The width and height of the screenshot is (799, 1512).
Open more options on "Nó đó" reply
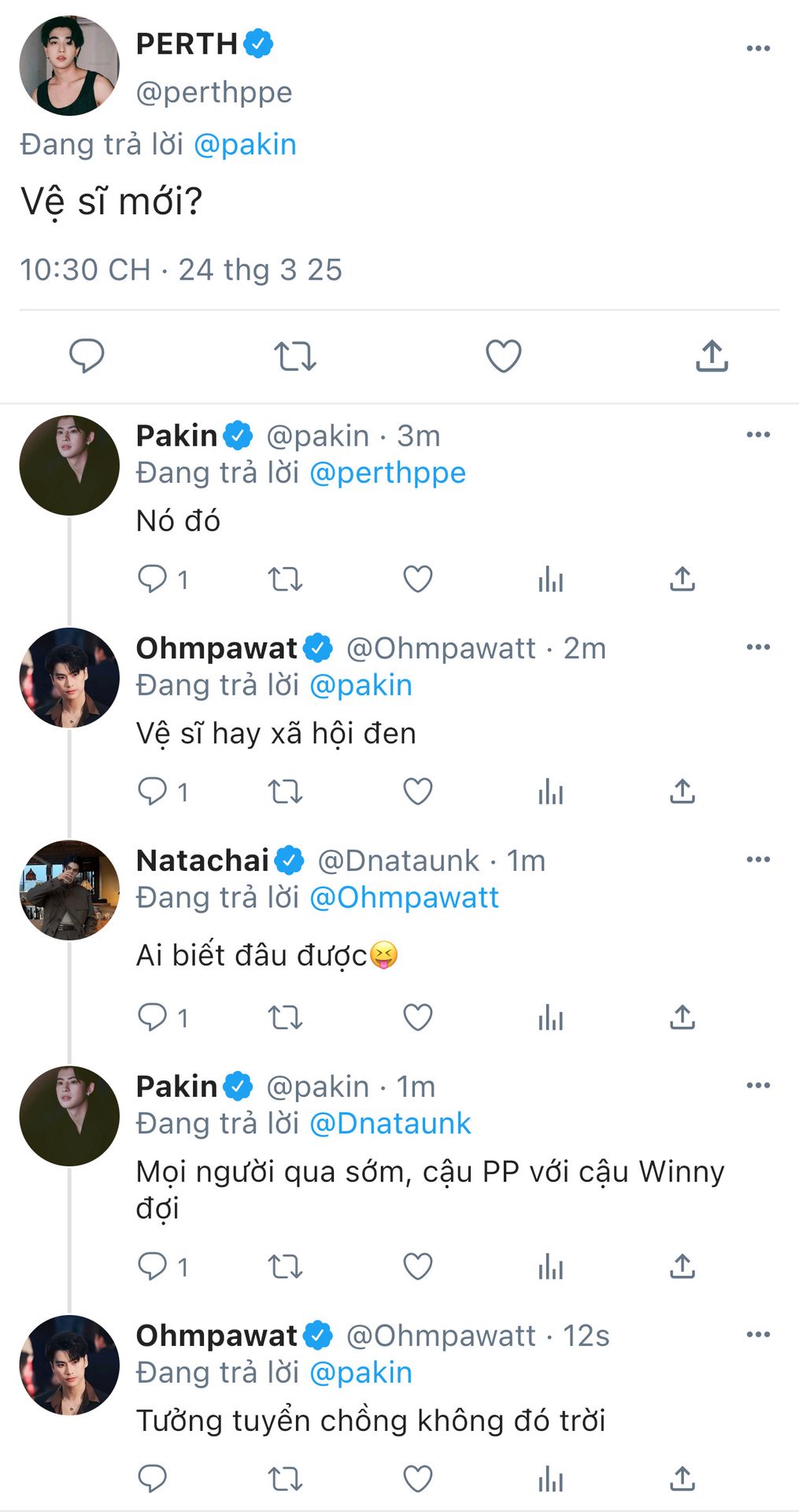[757, 435]
